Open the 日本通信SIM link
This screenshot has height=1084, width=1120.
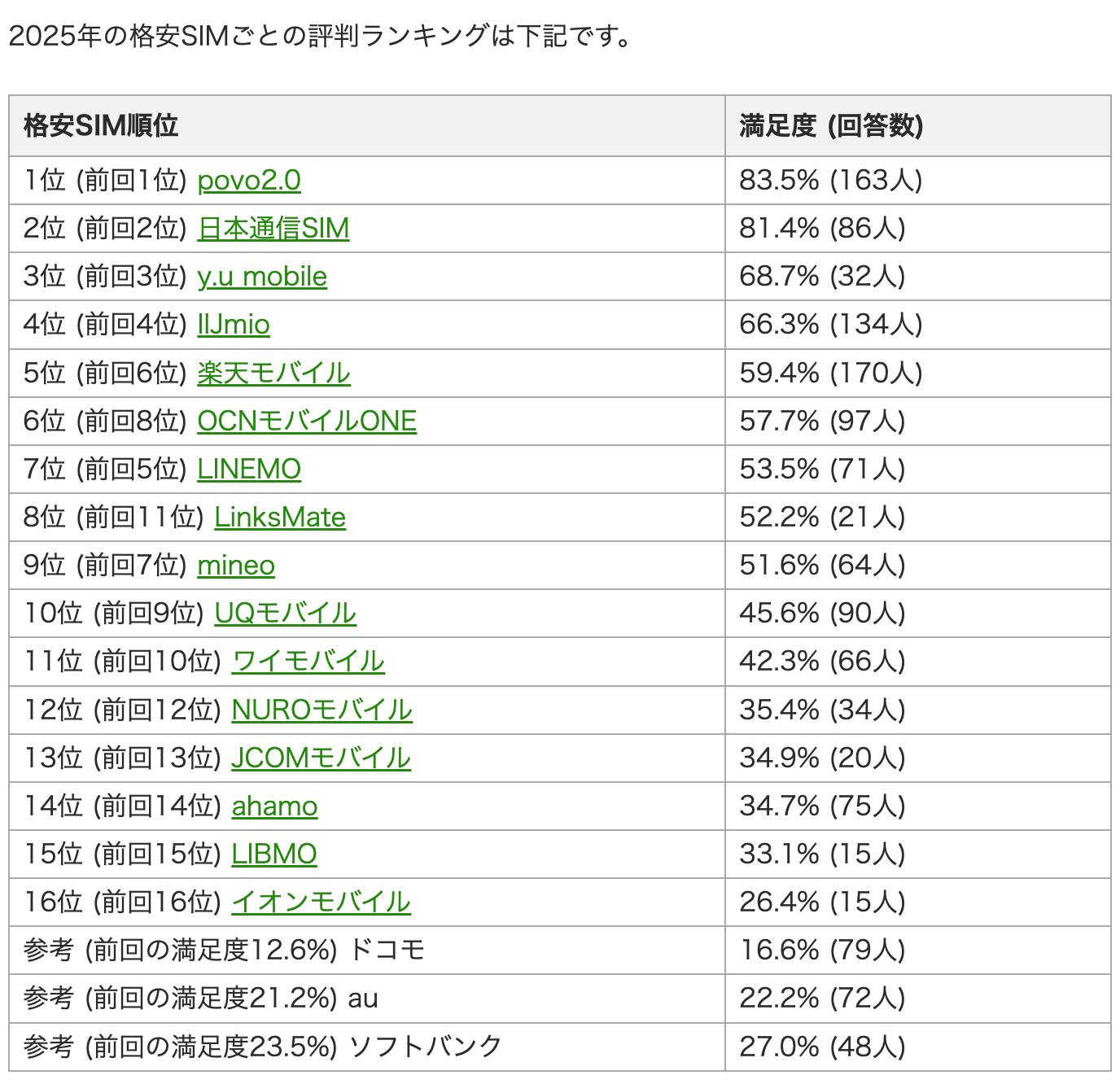coord(273,228)
